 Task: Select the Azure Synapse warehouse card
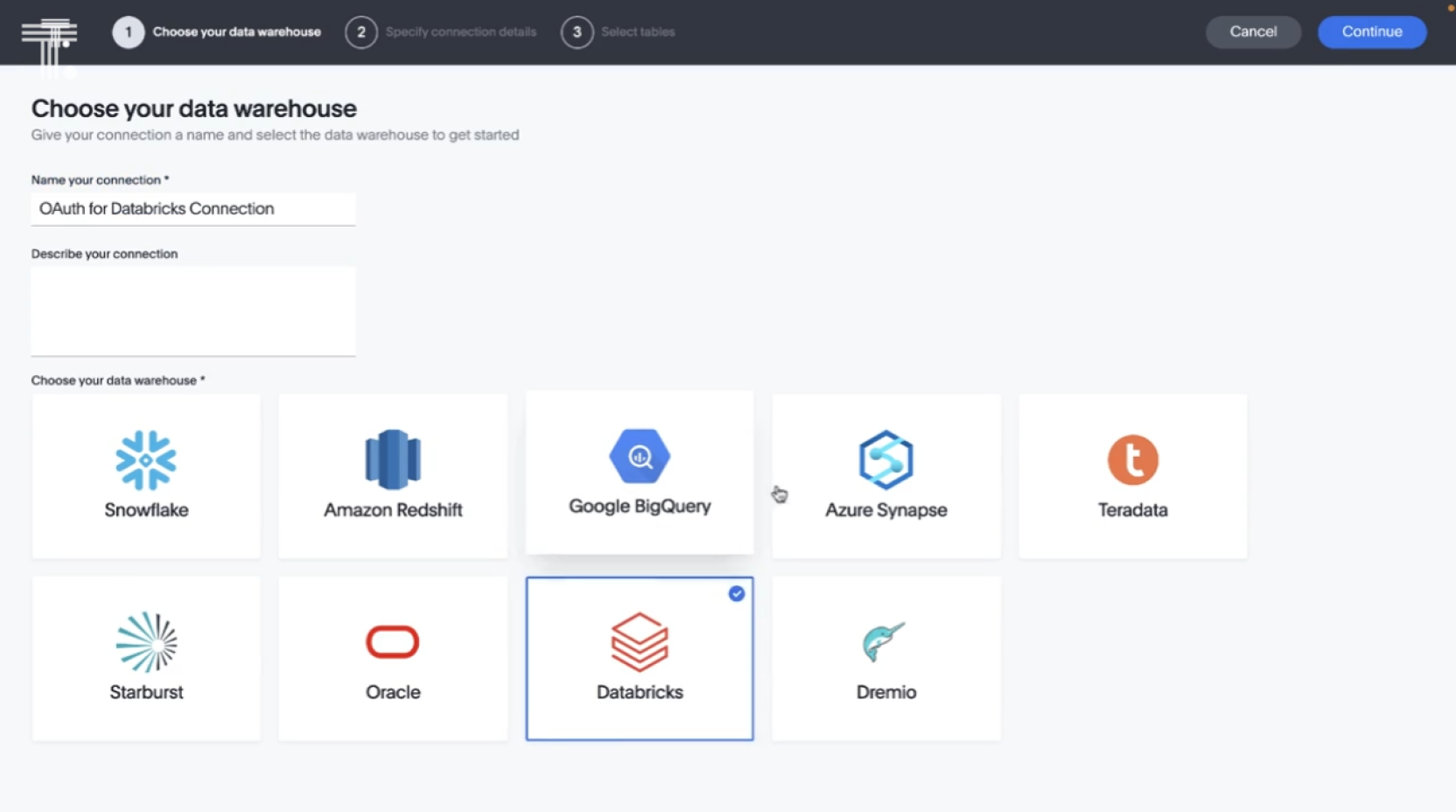[886, 476]
